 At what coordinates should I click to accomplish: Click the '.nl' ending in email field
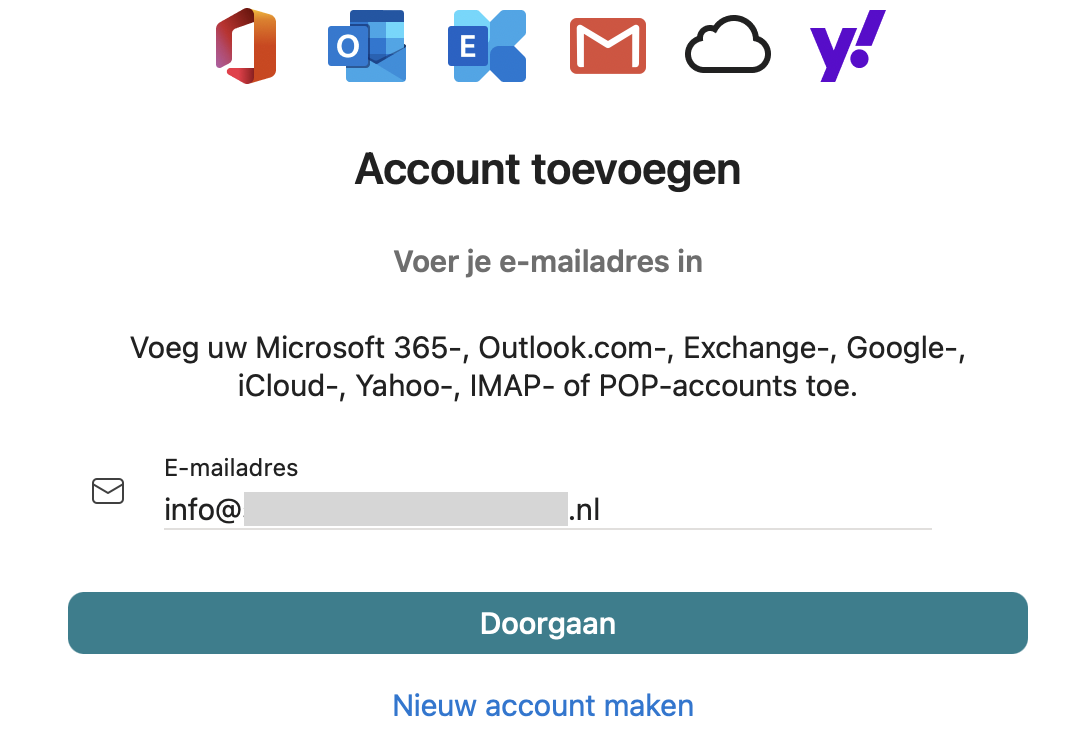point(585,511)
